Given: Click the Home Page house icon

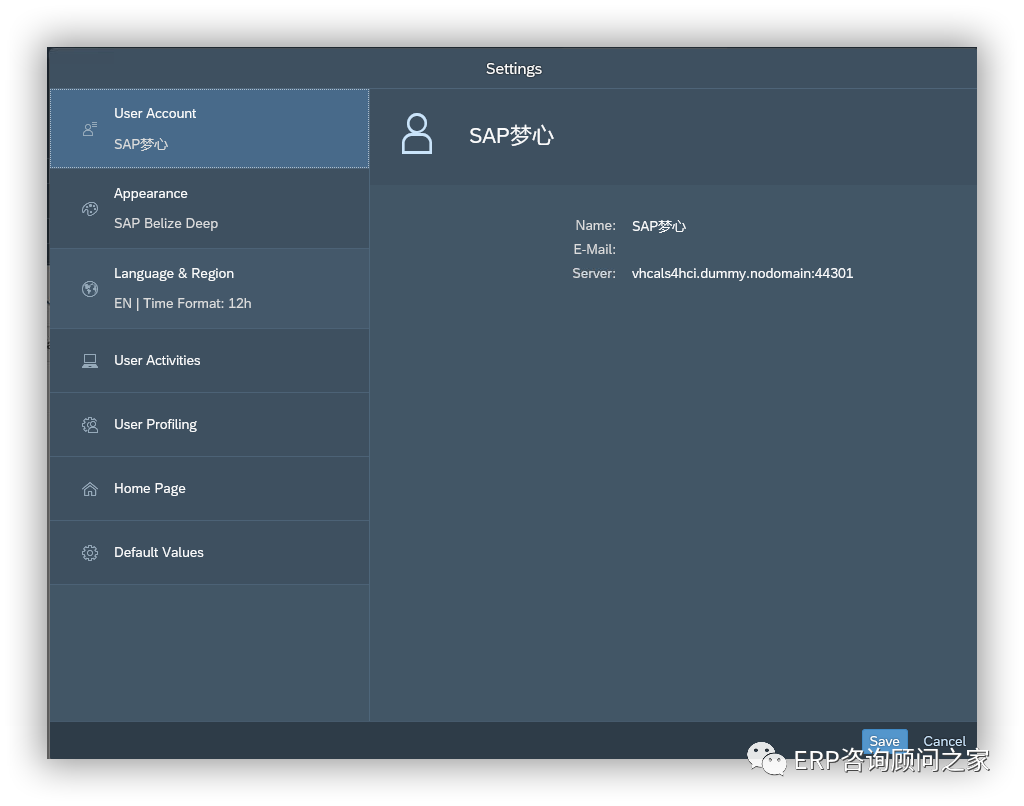Looking at the screenshot, I should [90, 489].
